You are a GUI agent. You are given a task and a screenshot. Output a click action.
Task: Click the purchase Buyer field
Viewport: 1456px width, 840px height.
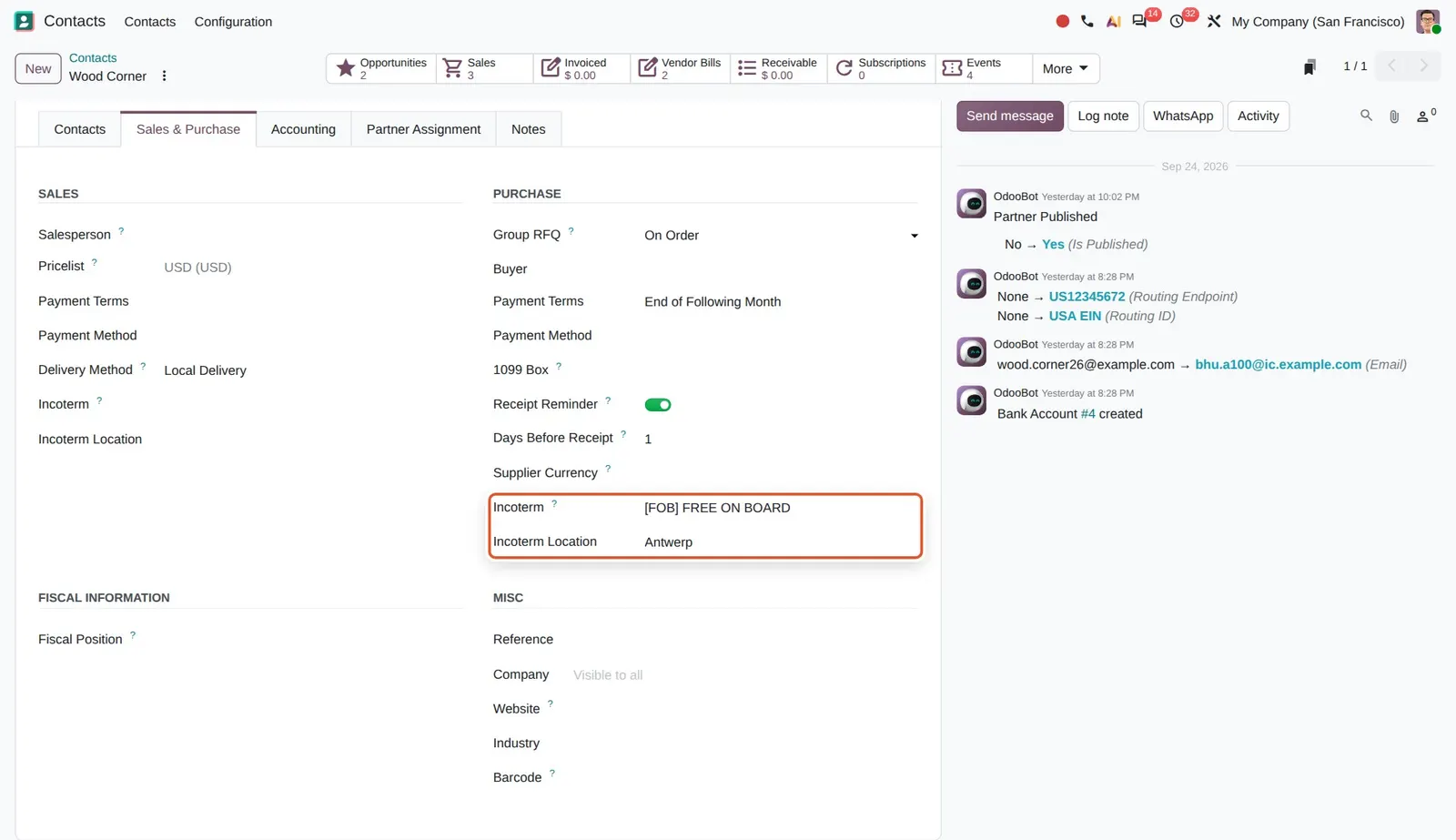pyautogui.click(x=781, y=269)
